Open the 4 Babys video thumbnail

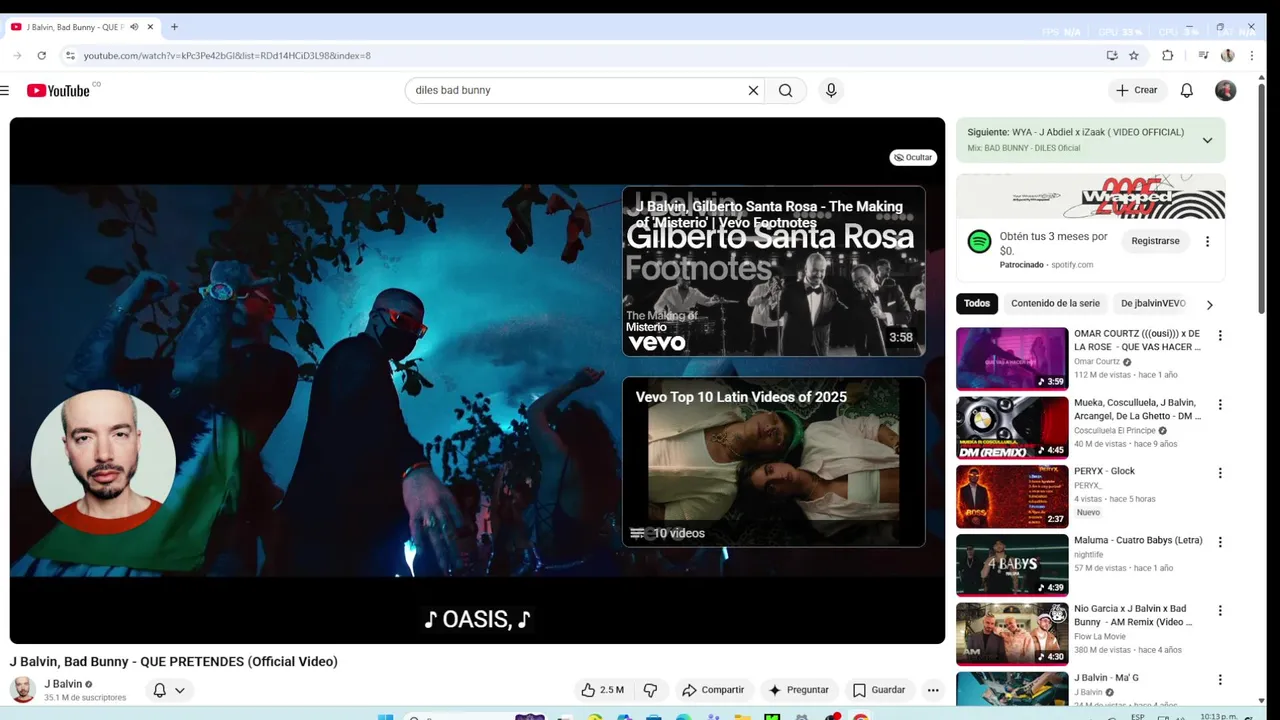click(1012, 565)
